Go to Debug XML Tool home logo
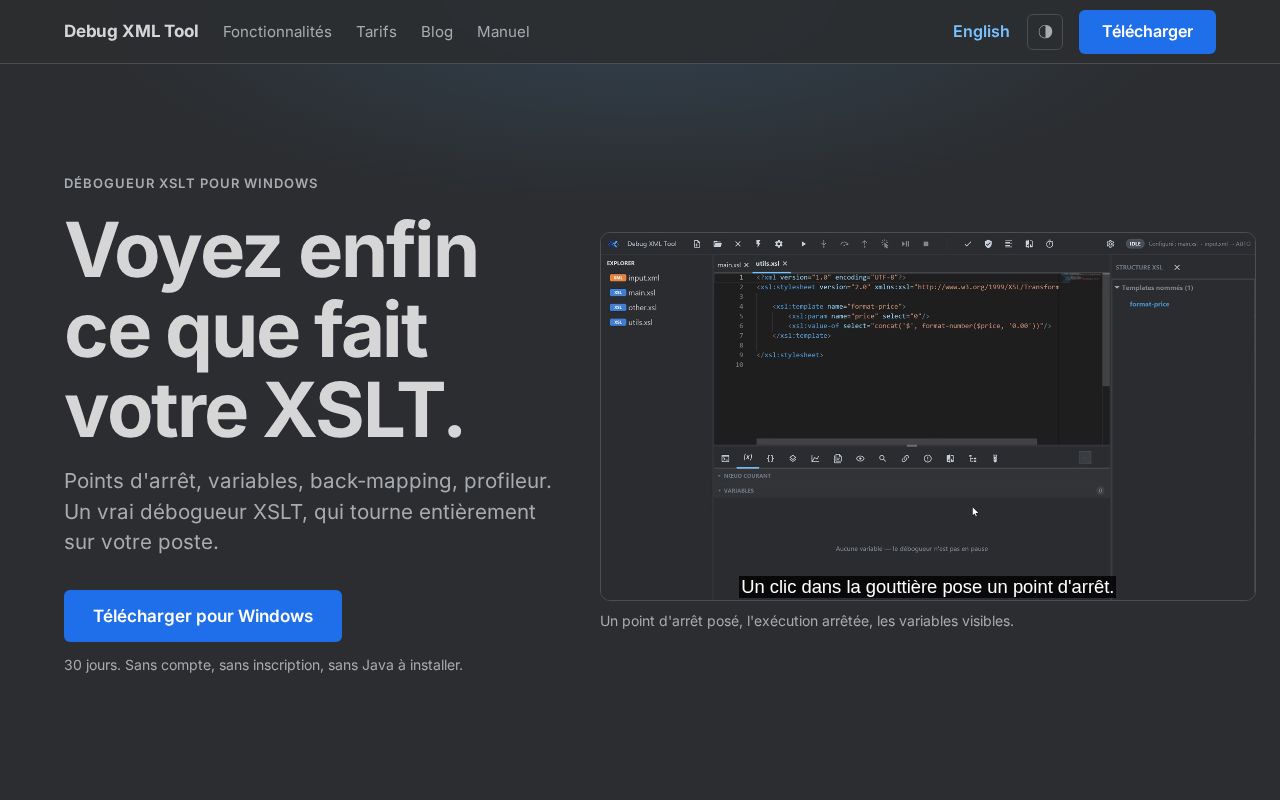This screenshot has width=1280, height=800. pyautogui.click(x=131, y=32)
